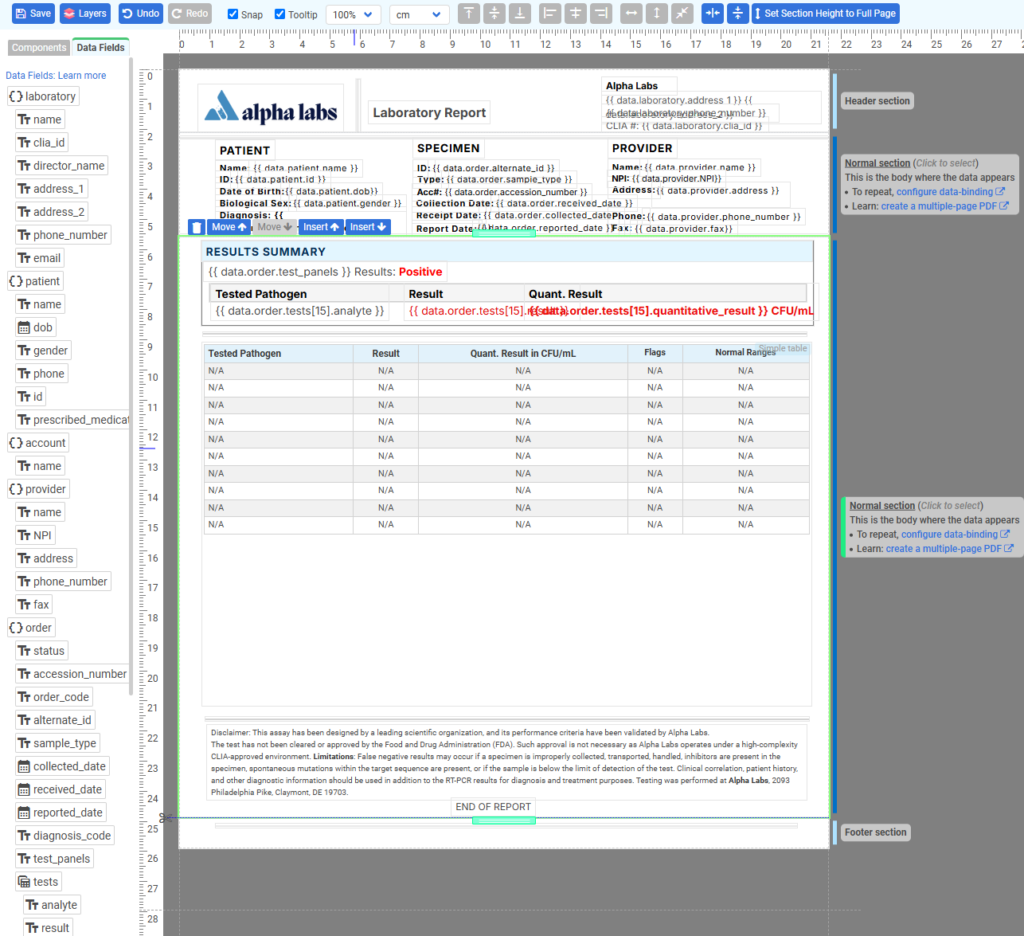Select the order data object
1024x936 pixels.
coord(31,628)
